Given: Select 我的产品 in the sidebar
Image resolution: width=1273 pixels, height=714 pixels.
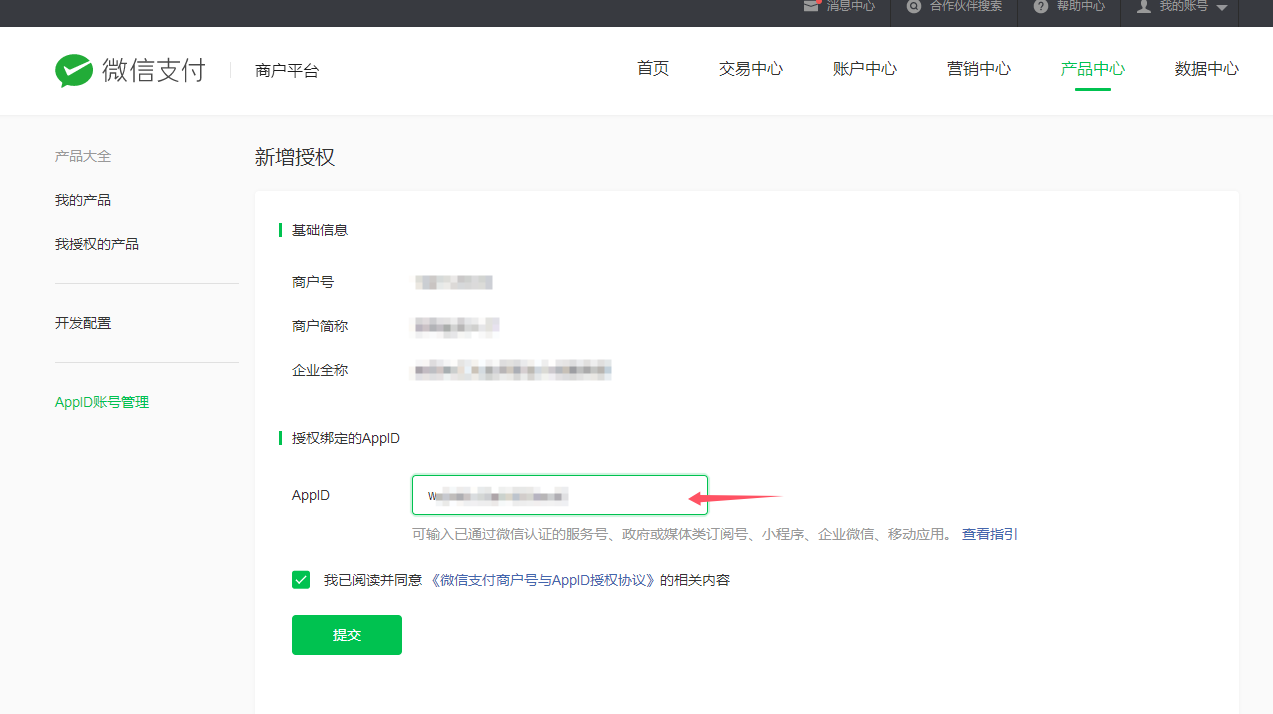Looking at the screenshot, I should pos(83,201).
